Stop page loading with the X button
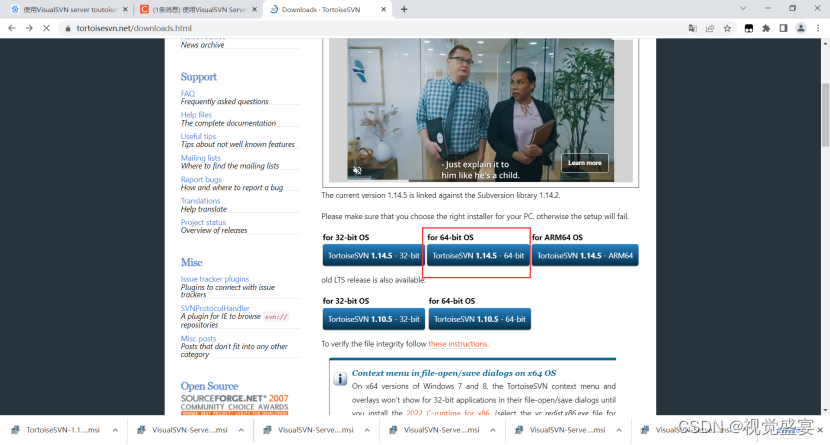Screen dimensions: 830x445 pyautogui.click(x=47, y=28)
